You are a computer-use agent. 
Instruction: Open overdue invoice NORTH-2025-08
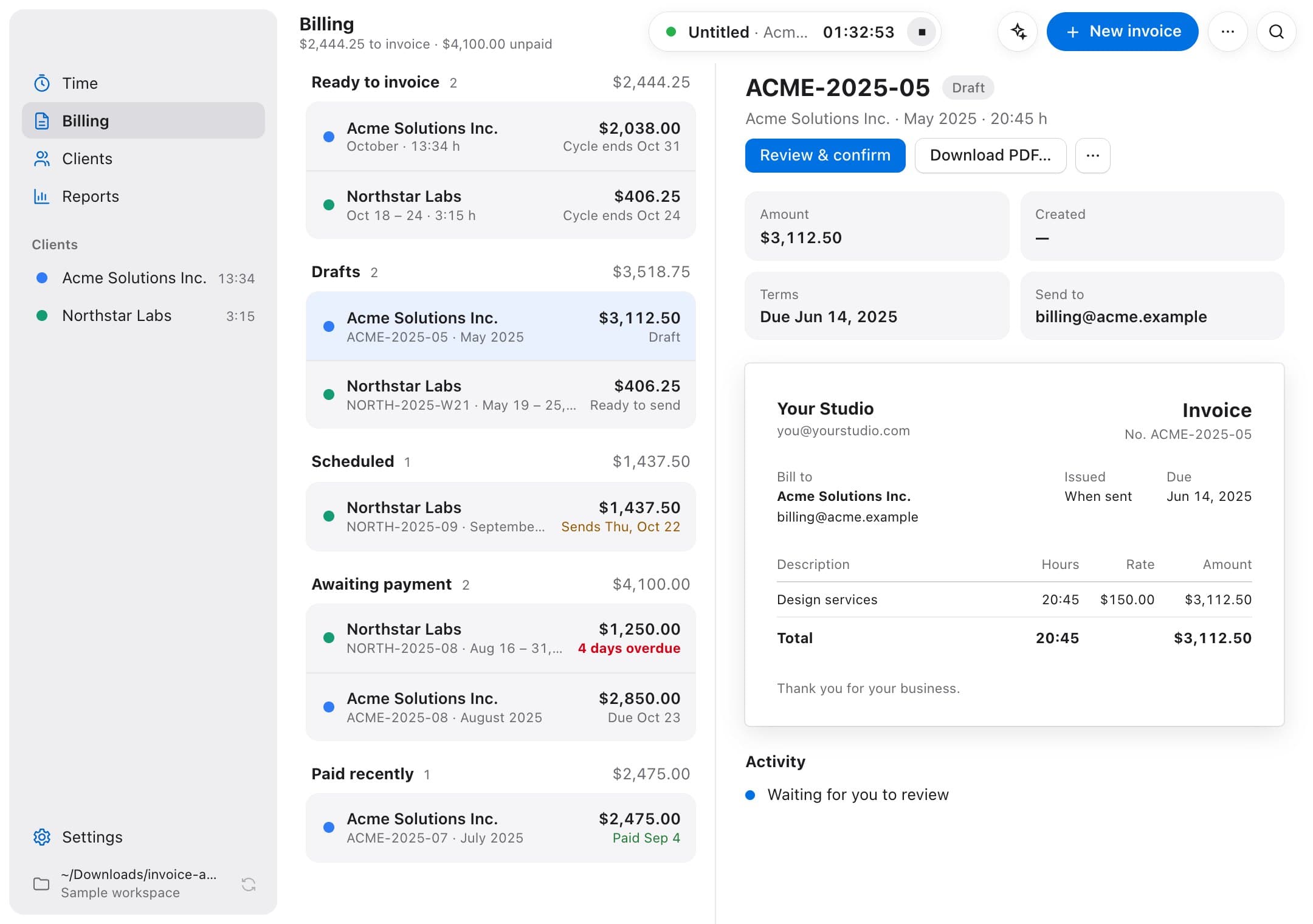501,638
